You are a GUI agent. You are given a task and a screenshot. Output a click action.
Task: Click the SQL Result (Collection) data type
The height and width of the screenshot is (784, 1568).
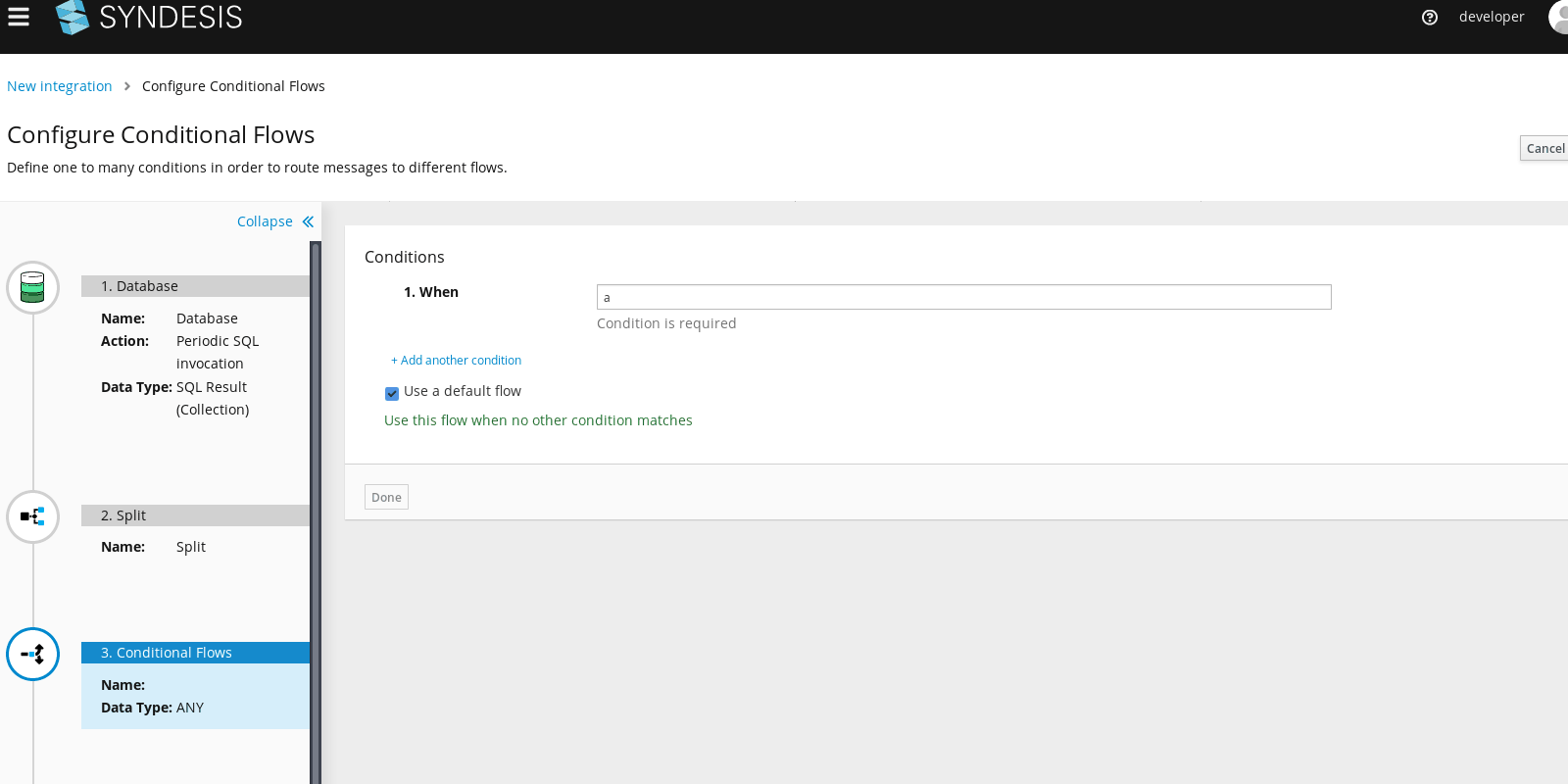click(213, 398)
